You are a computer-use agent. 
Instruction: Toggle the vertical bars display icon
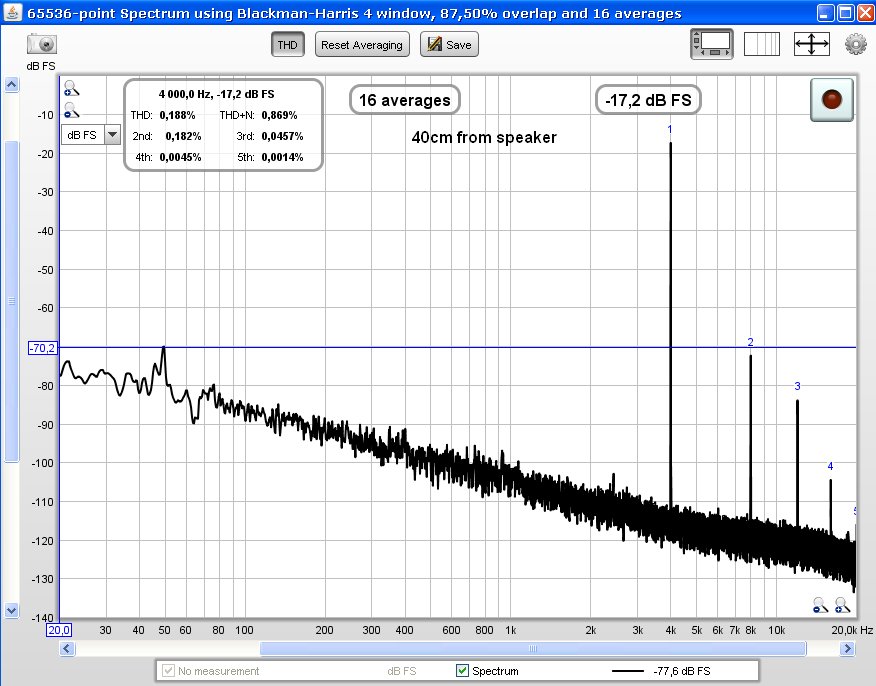(x=762, y=44)
